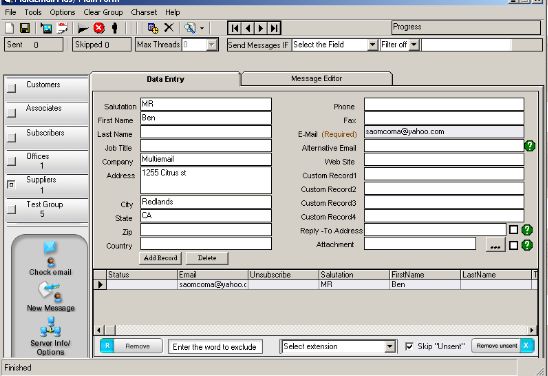
Task: Select the Data Entry tab
Action: (165, 79)
